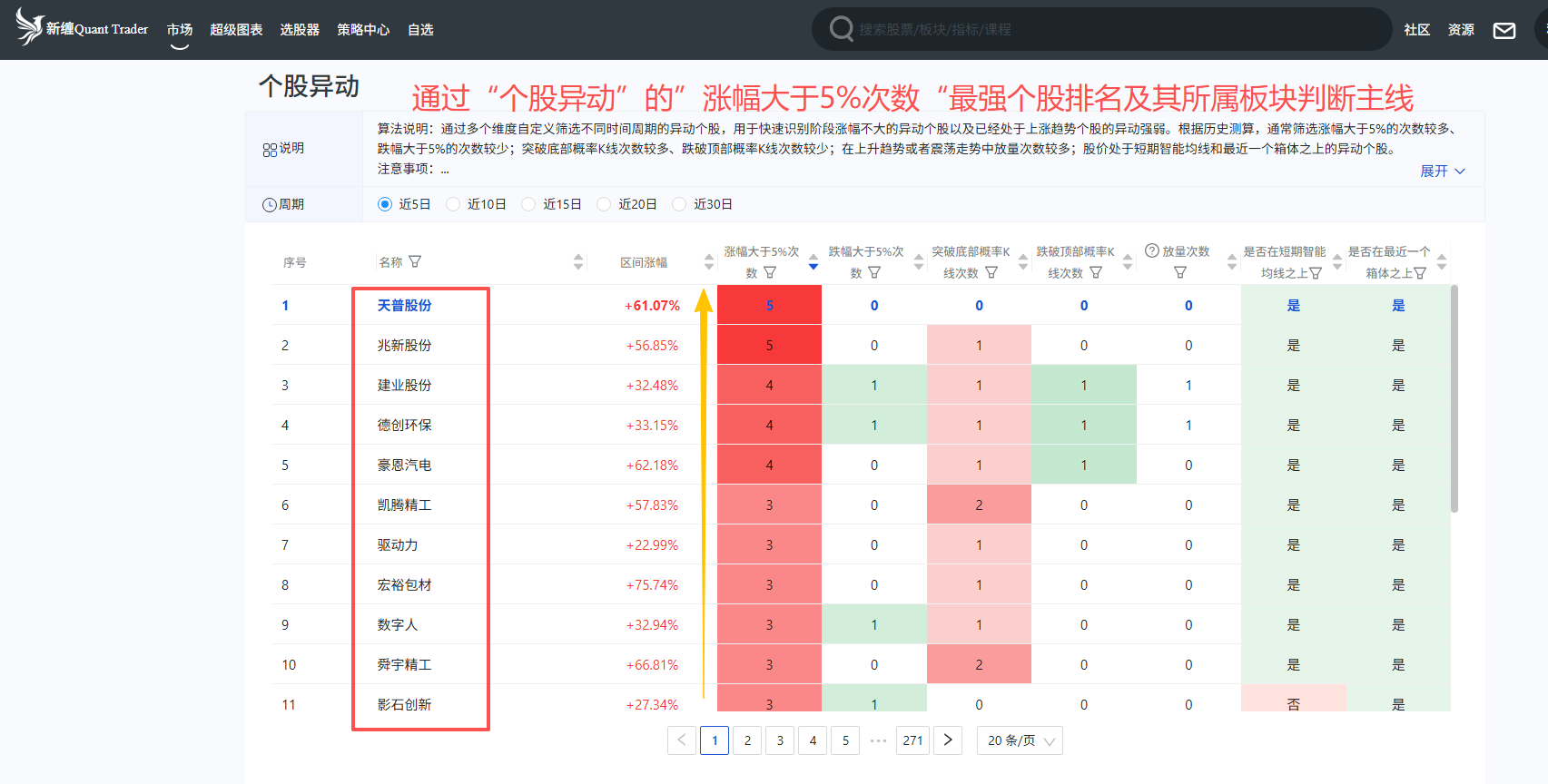Click the table's vertical scrollbar
Image resolution: width=1548 pixels, height=784 pixels.
(x=1454, y=399)
